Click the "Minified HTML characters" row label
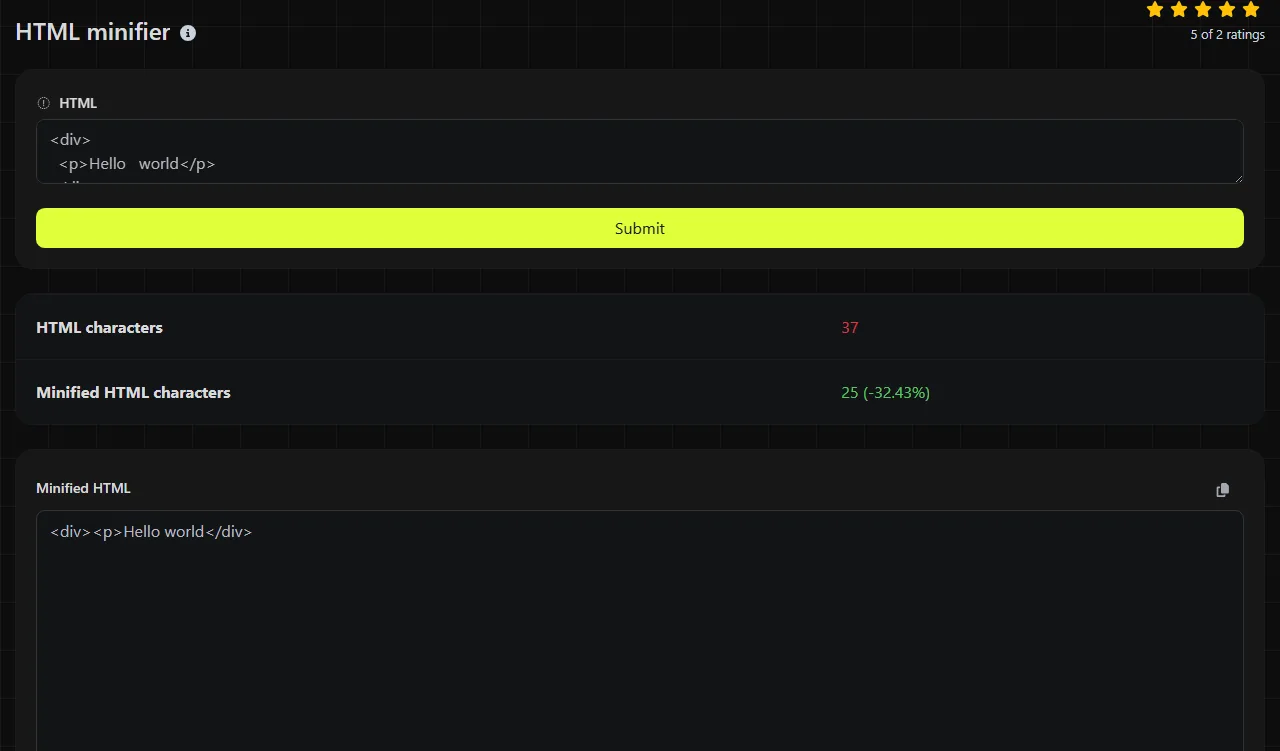 tap(133, 393)
